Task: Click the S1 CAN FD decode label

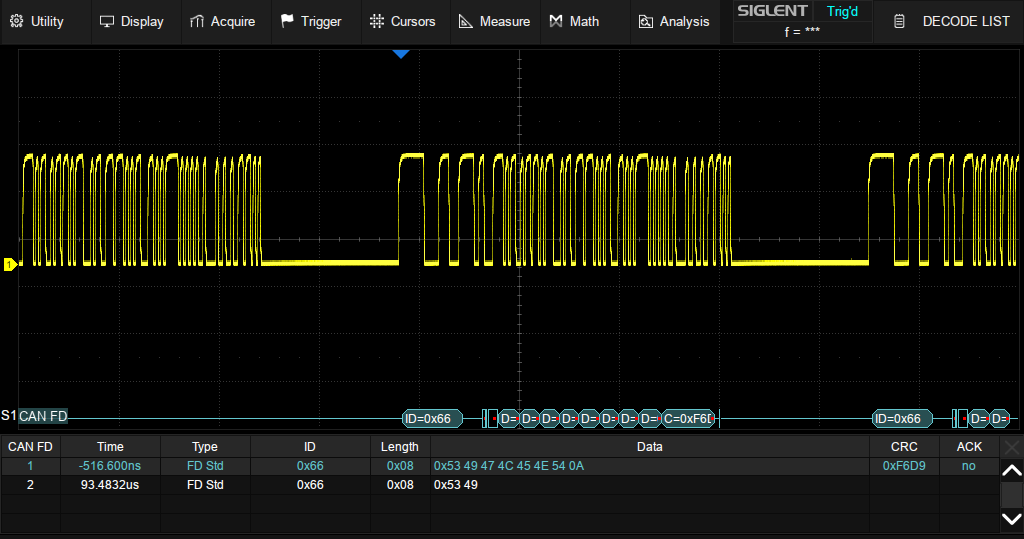Action: pyautogui.click(x=36, y=416)
